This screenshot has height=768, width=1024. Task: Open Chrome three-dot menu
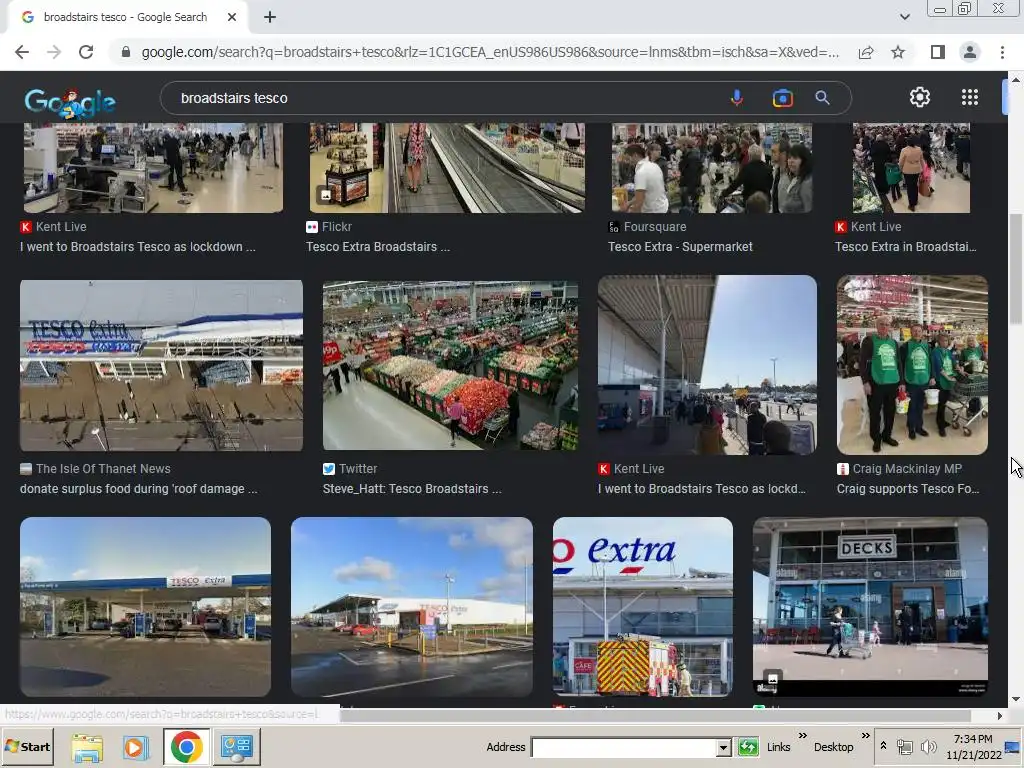point(1002,52)
